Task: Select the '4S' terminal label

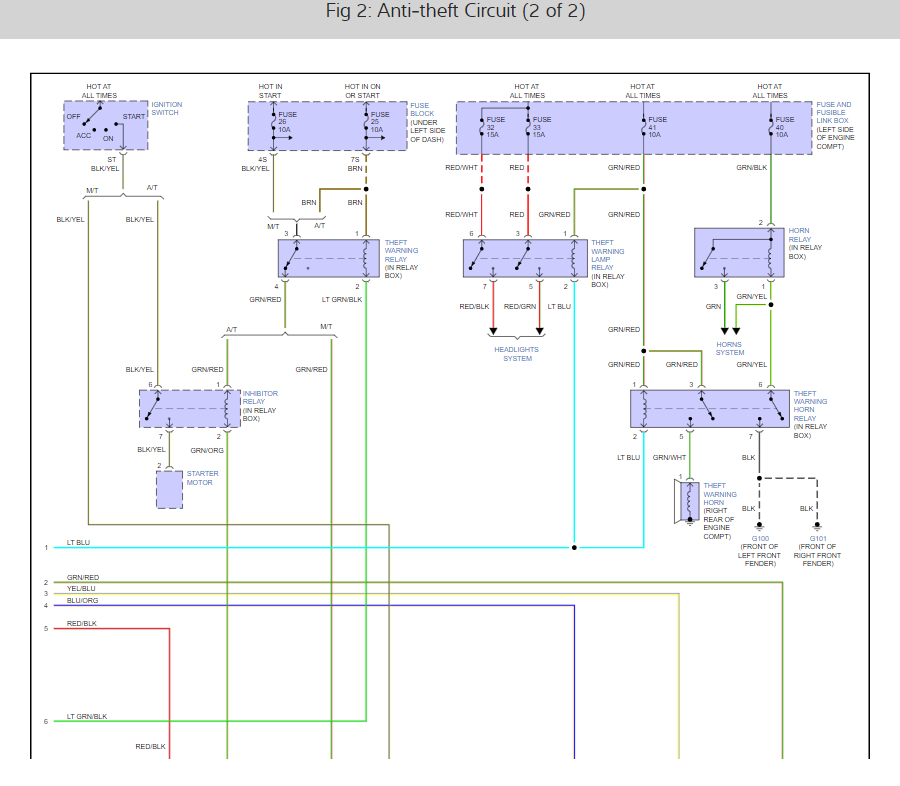Action: pyautogui.click(x=262, y=160)
